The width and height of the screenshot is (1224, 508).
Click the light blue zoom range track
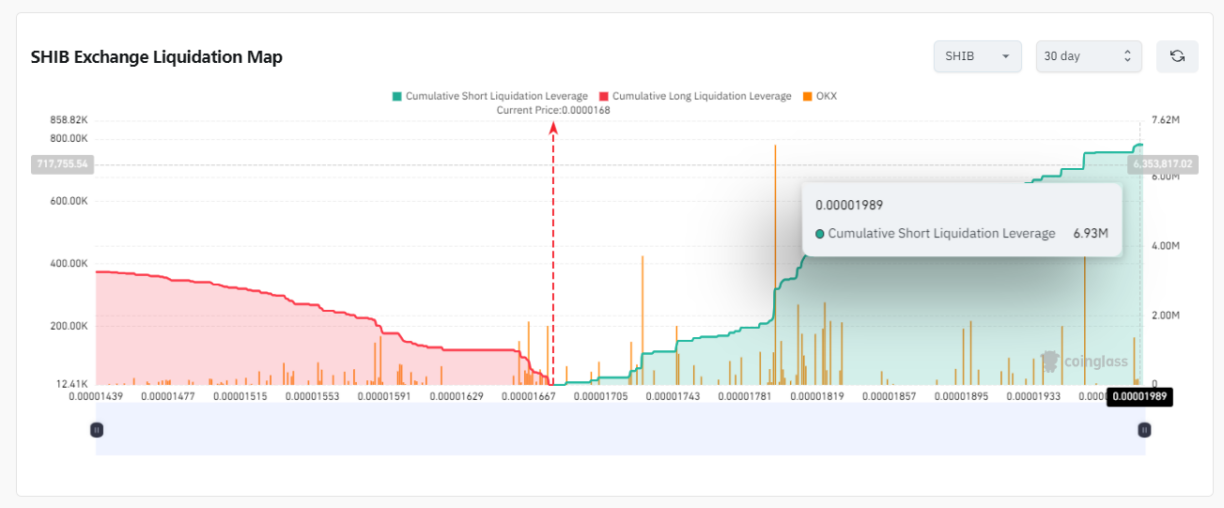tap(620, 430)
